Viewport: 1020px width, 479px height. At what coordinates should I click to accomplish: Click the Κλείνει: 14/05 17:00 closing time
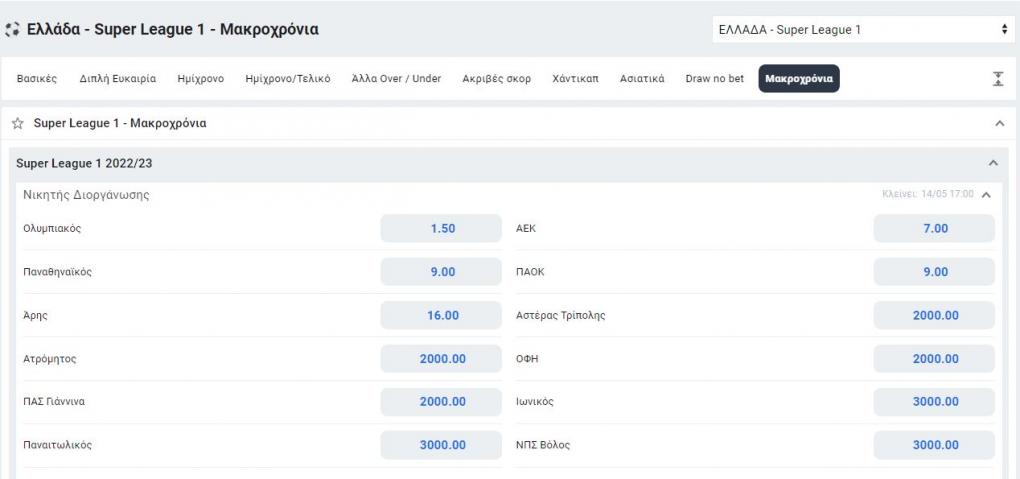(928, 194)
